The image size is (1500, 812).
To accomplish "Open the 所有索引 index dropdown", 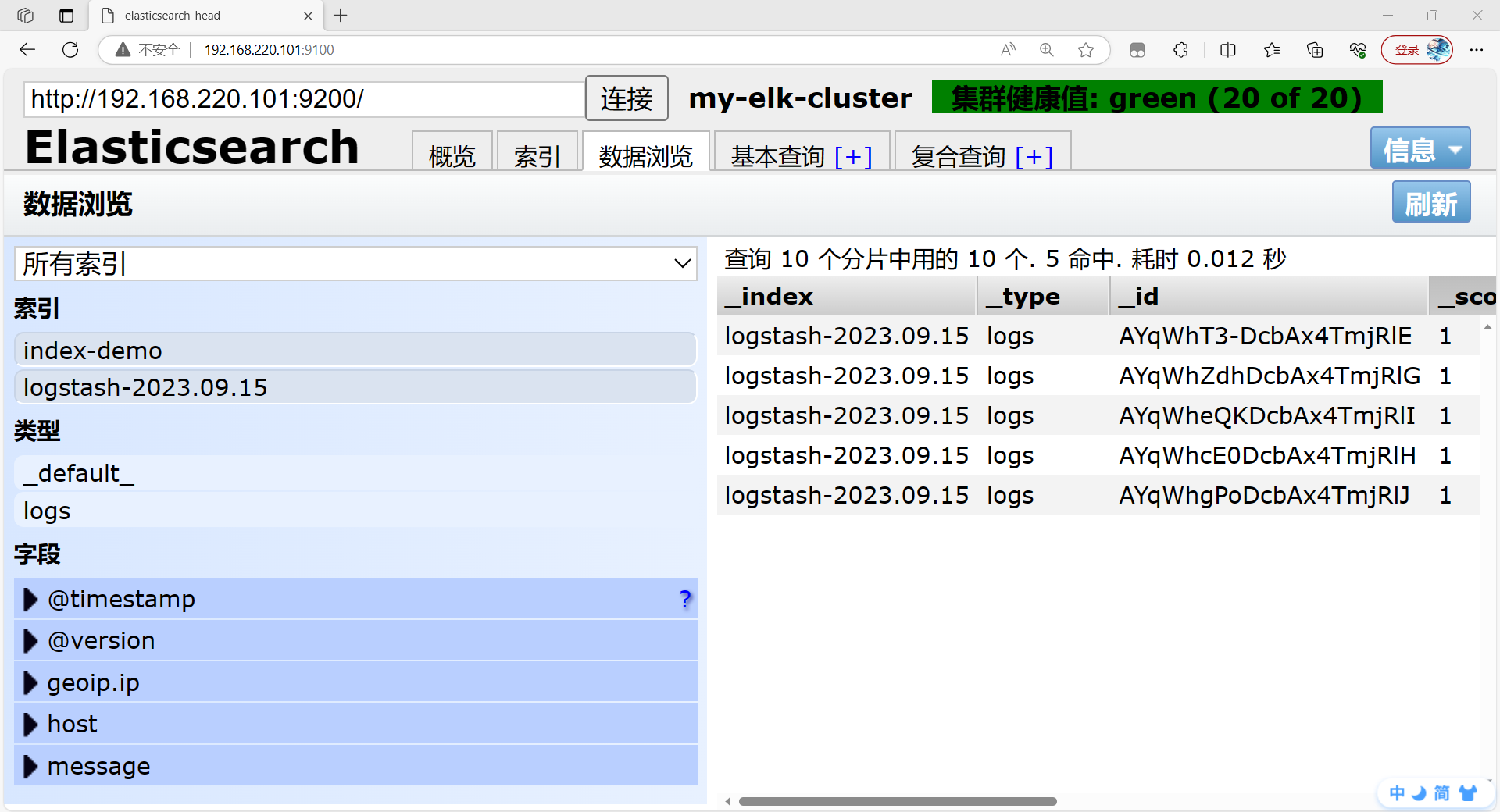I will click(355, 264).
